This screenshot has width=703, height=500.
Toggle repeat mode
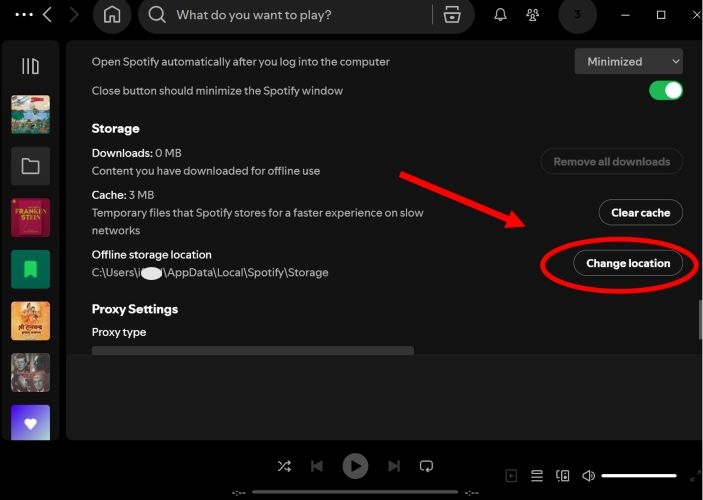click(x=426, y=466)
